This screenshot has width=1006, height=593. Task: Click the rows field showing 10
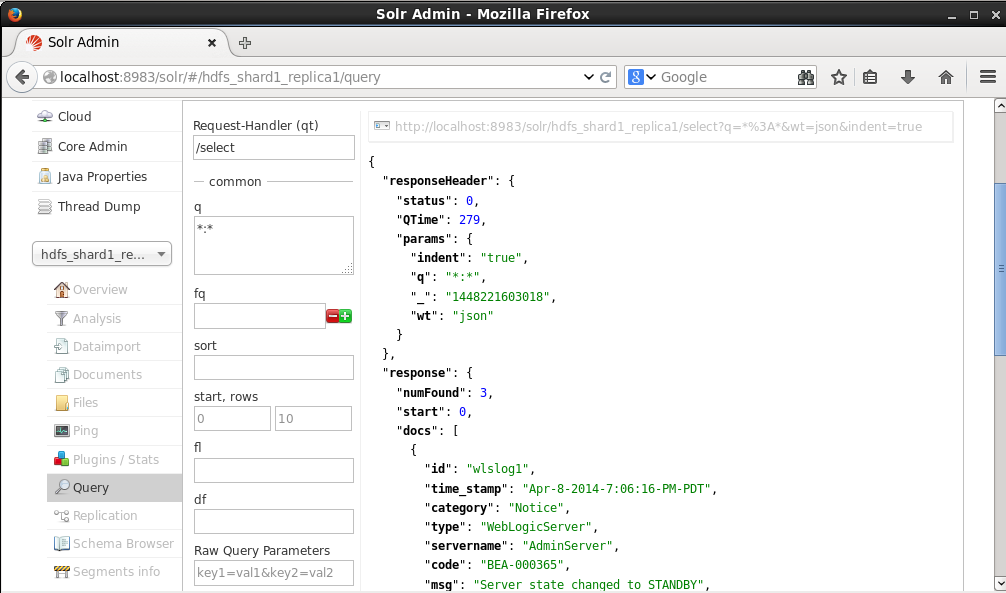coord(313,418)
